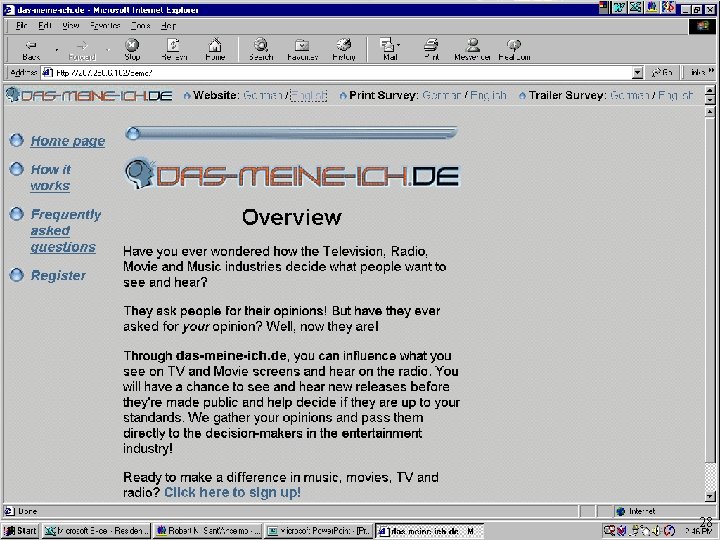Click the bullet icon beside Register
The height and width of the screenshot is (540, 720).
tap(17, 275)
